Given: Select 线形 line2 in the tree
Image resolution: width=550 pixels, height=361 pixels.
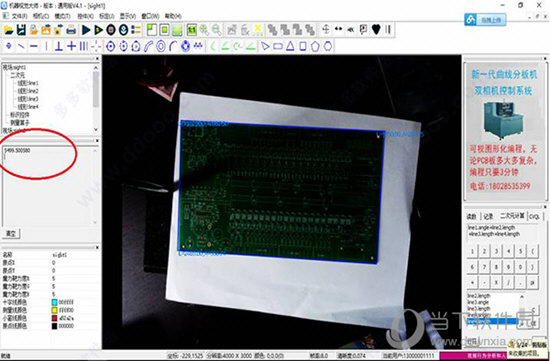Looking at the screenshot, I should (28, 91).
